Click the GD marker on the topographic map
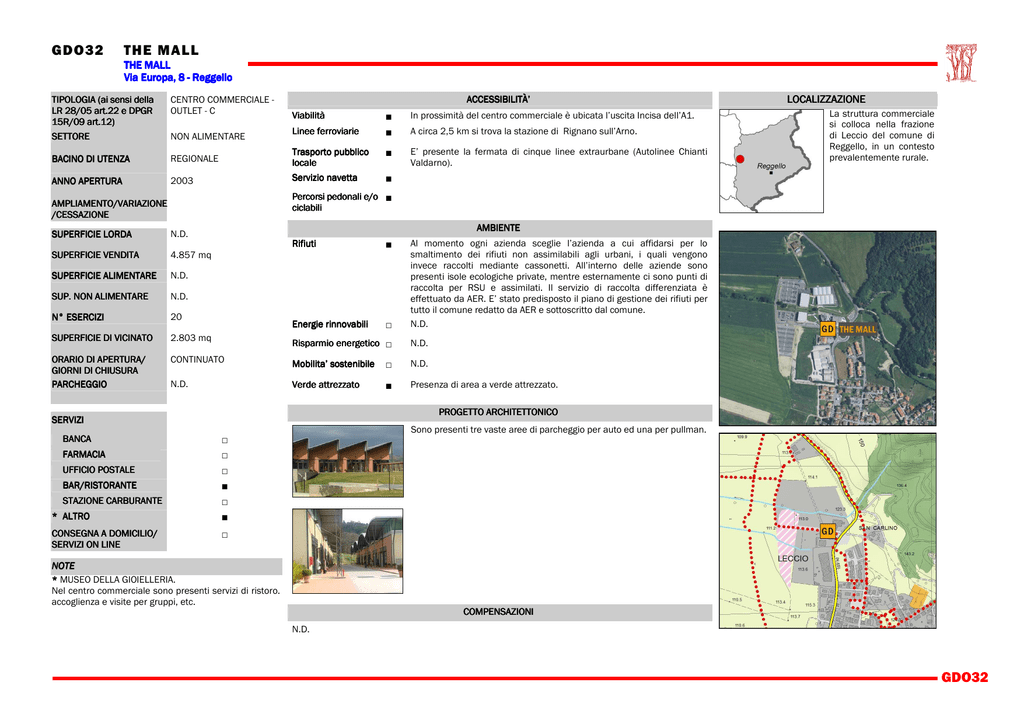 [x=827, y=531]
